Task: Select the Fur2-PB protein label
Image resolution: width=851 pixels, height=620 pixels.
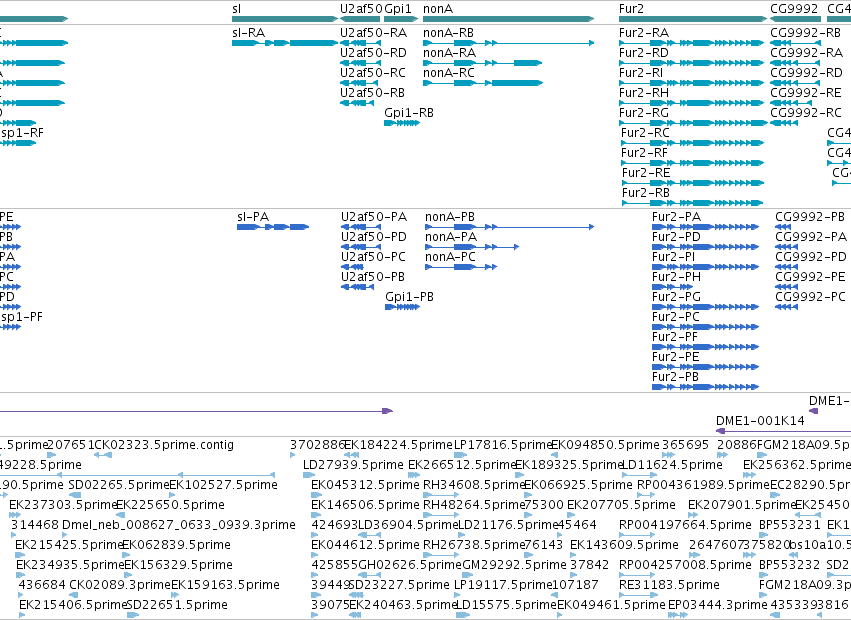Action: [675, 377]
